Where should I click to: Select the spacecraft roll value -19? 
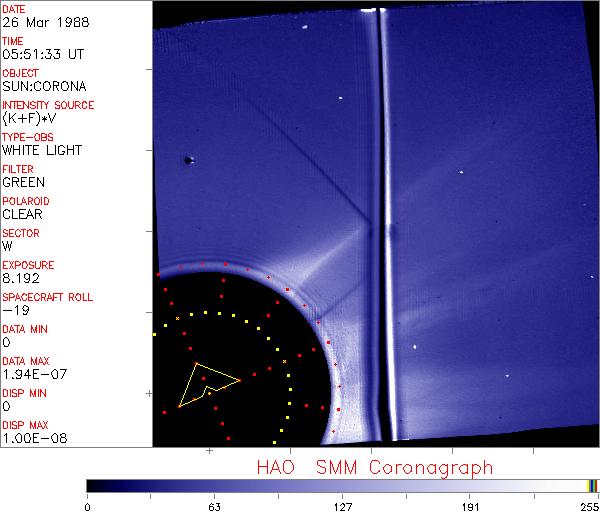tap(14, 310)
